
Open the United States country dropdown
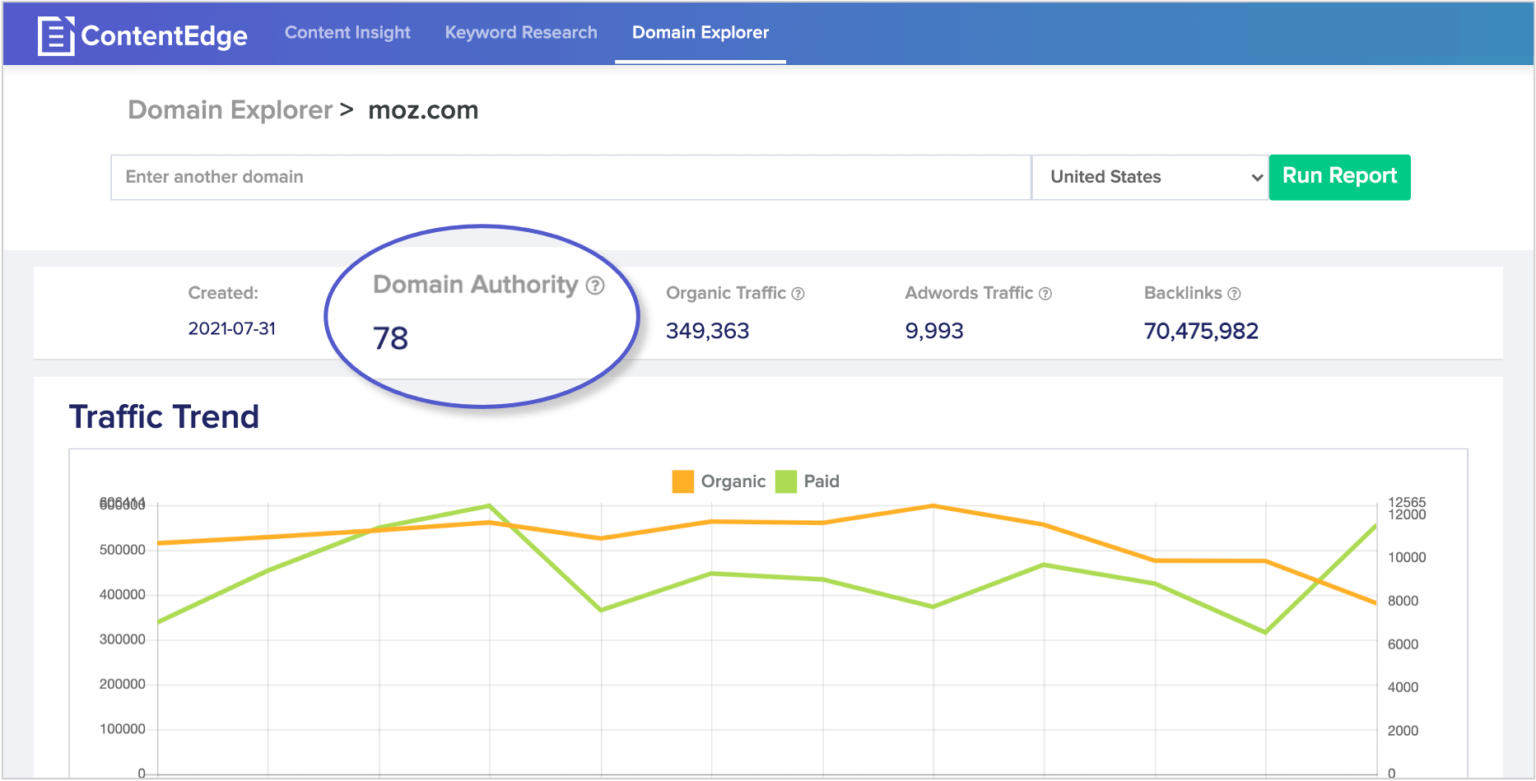tap(1150, 177)
